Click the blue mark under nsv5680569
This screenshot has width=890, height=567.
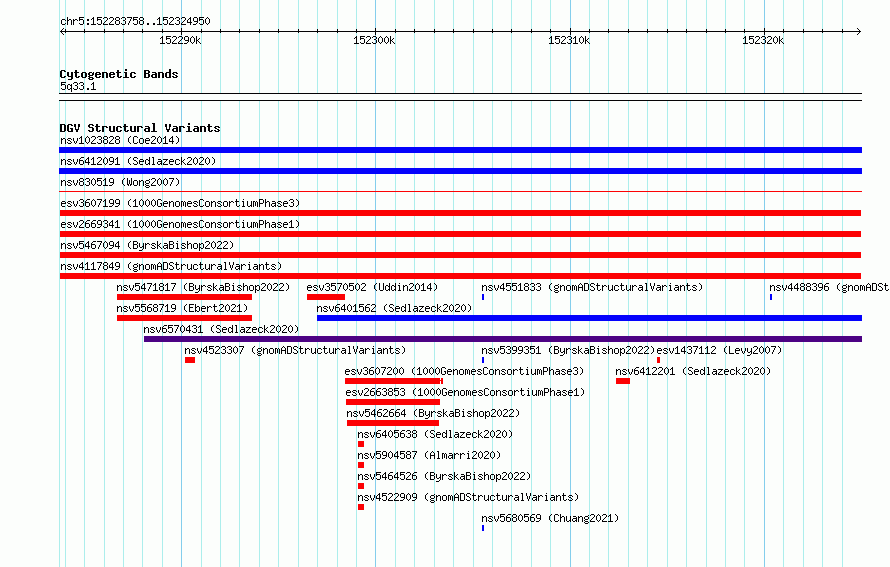[x=483, y=528]
